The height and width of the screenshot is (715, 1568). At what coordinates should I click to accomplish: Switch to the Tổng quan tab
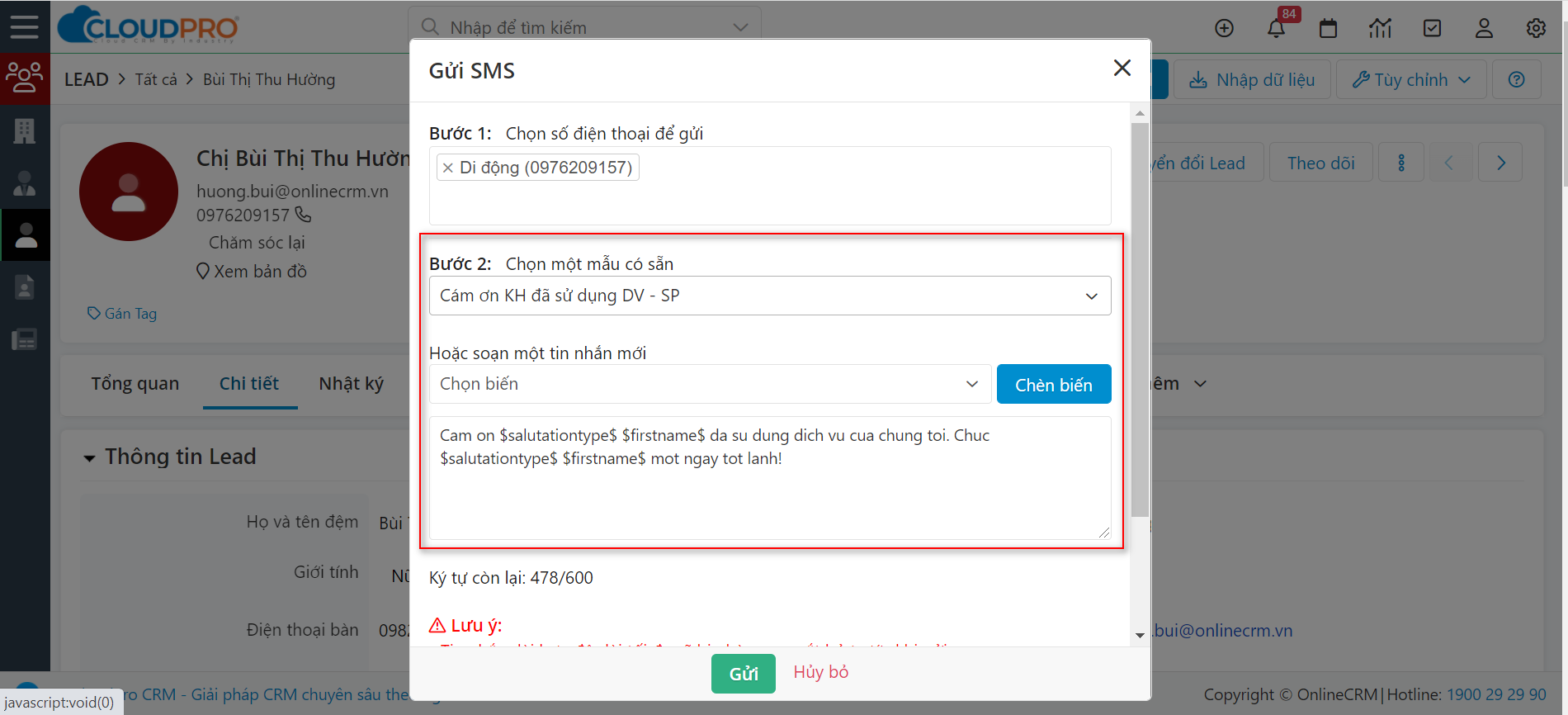point(135,383)
